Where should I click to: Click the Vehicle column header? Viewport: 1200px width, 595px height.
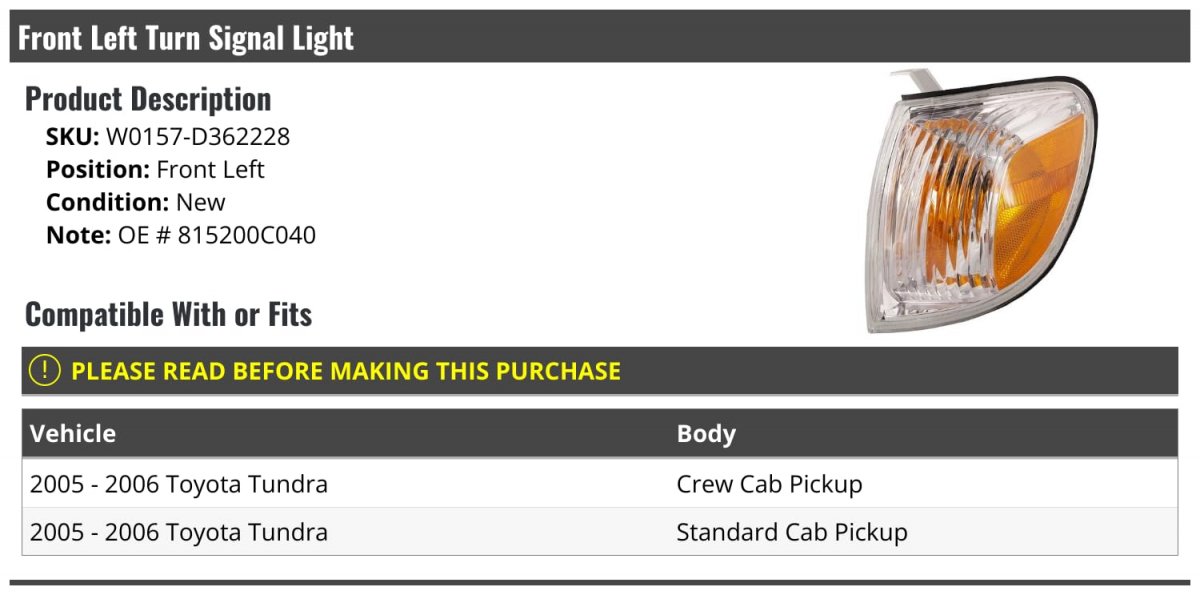point(73,434)
